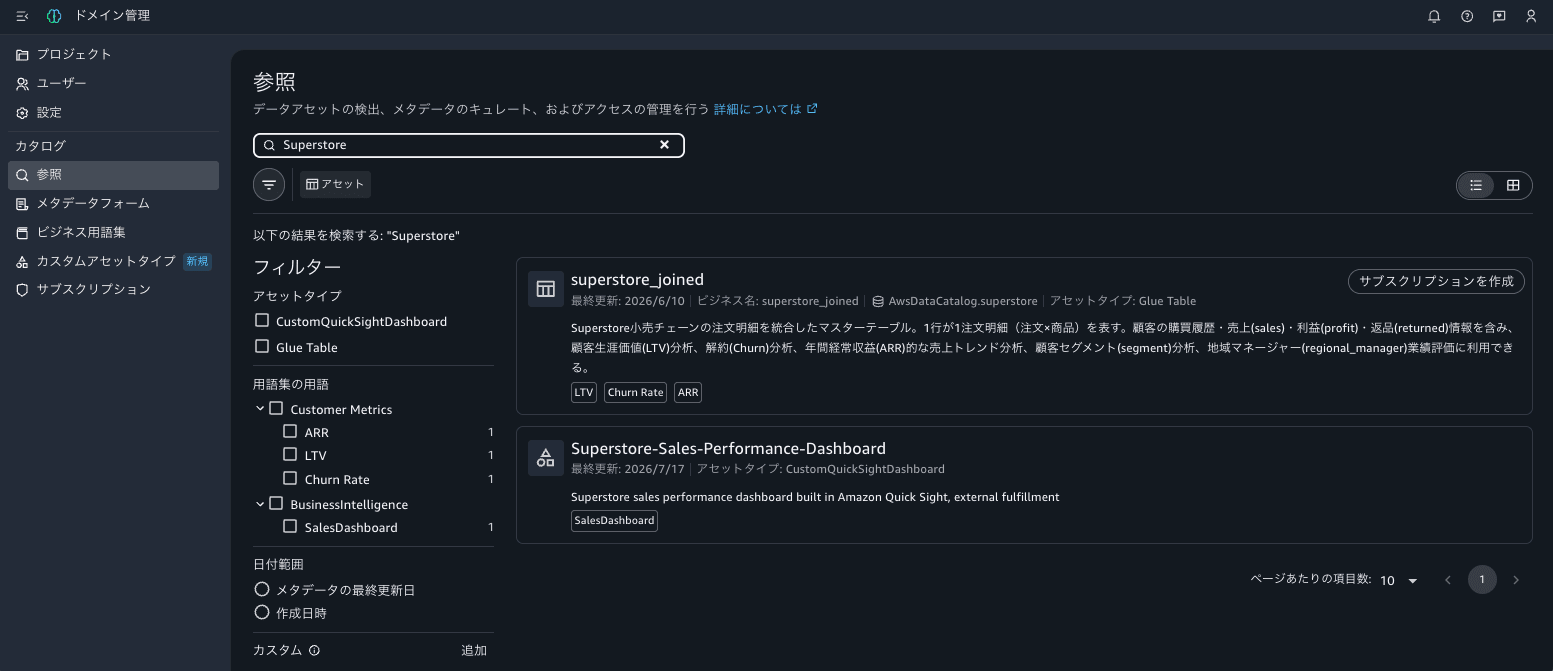Open superstore_joined asset title
Viewport: 1553px width, 671px height.
637,280
